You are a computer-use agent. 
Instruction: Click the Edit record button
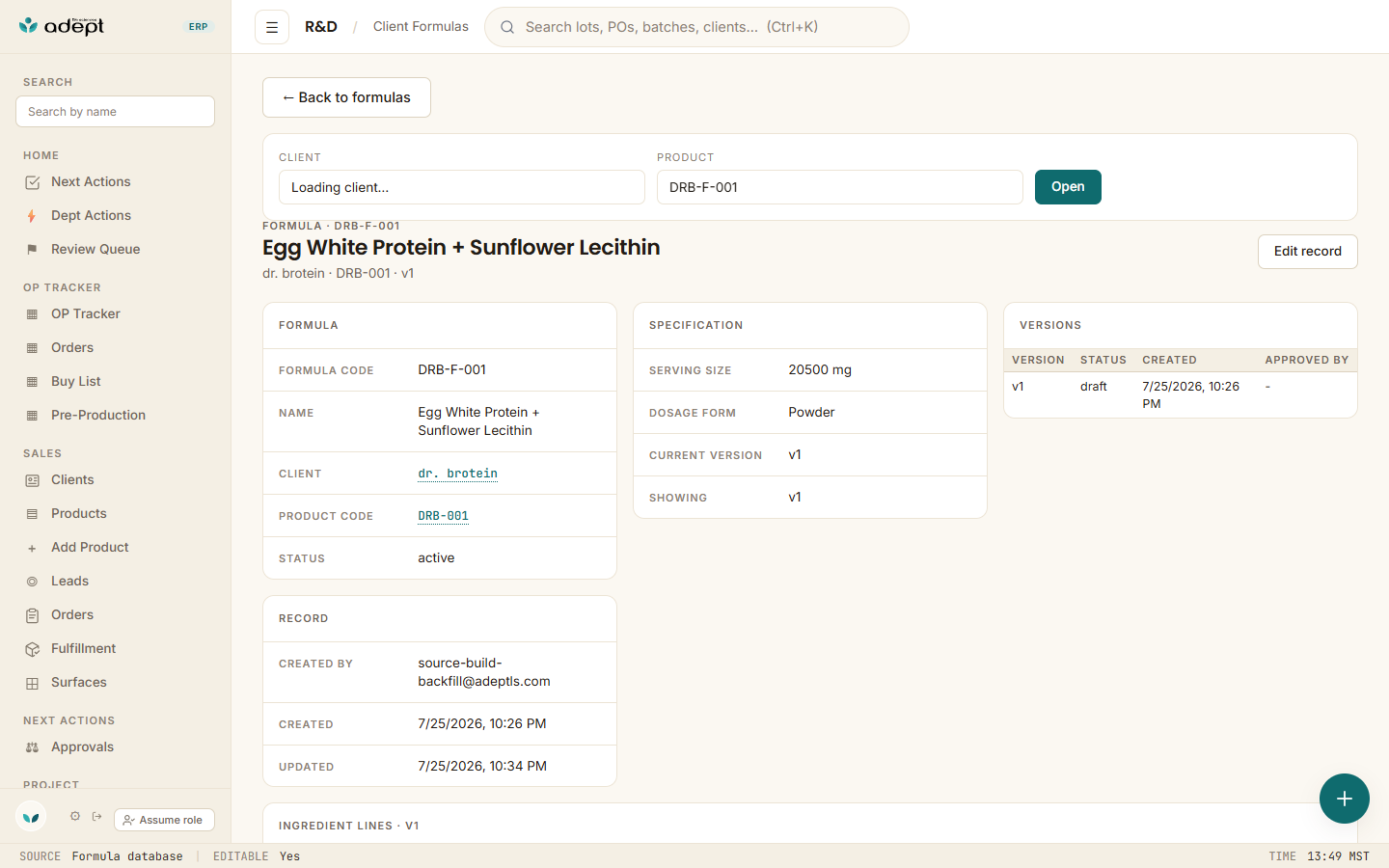click(1307, 252)
